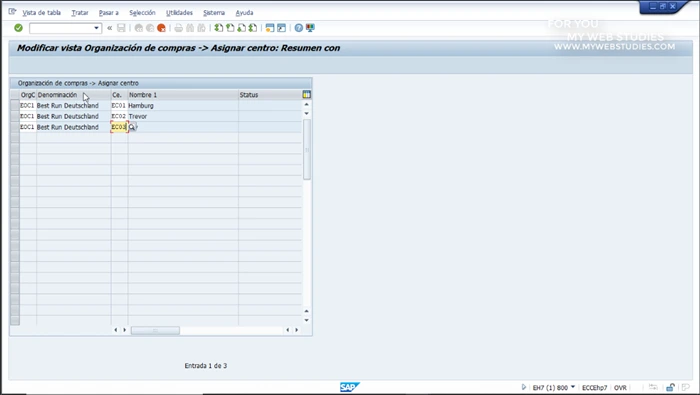This screenshot has height=395, width=700.
Task: Click the Denominación column header
Action: [74, 95]
